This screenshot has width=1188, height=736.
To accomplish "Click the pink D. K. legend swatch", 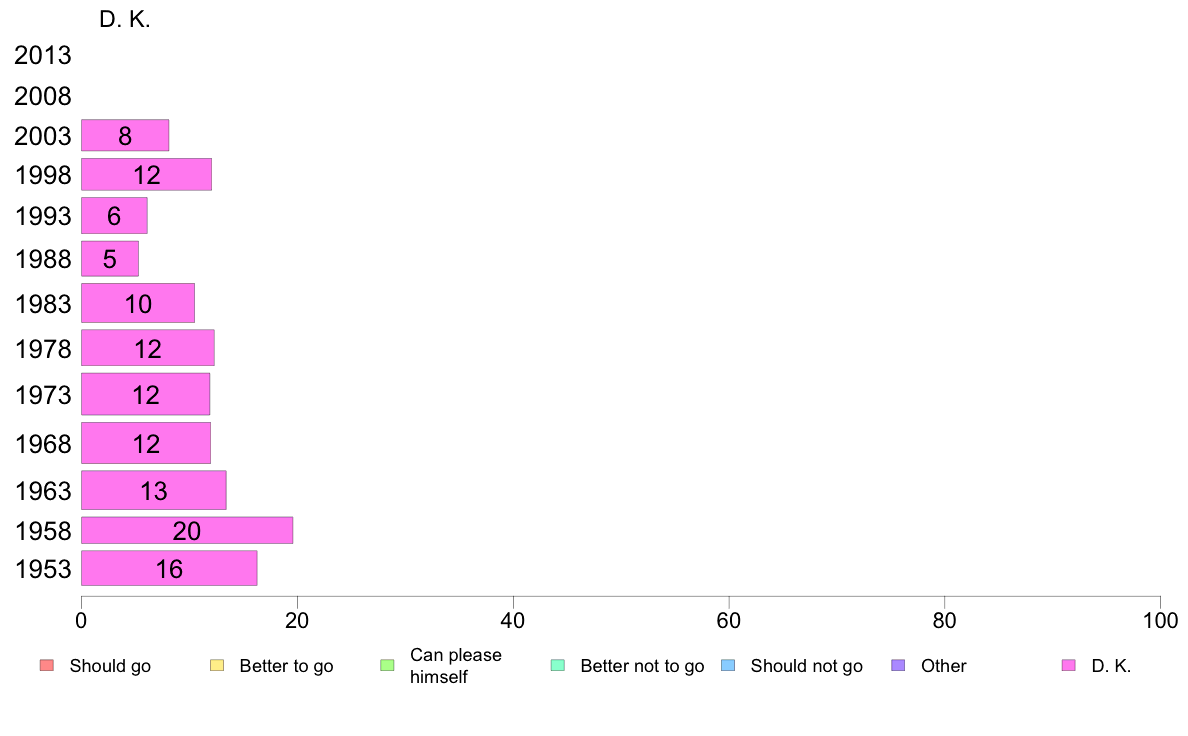I will 1068,666.
